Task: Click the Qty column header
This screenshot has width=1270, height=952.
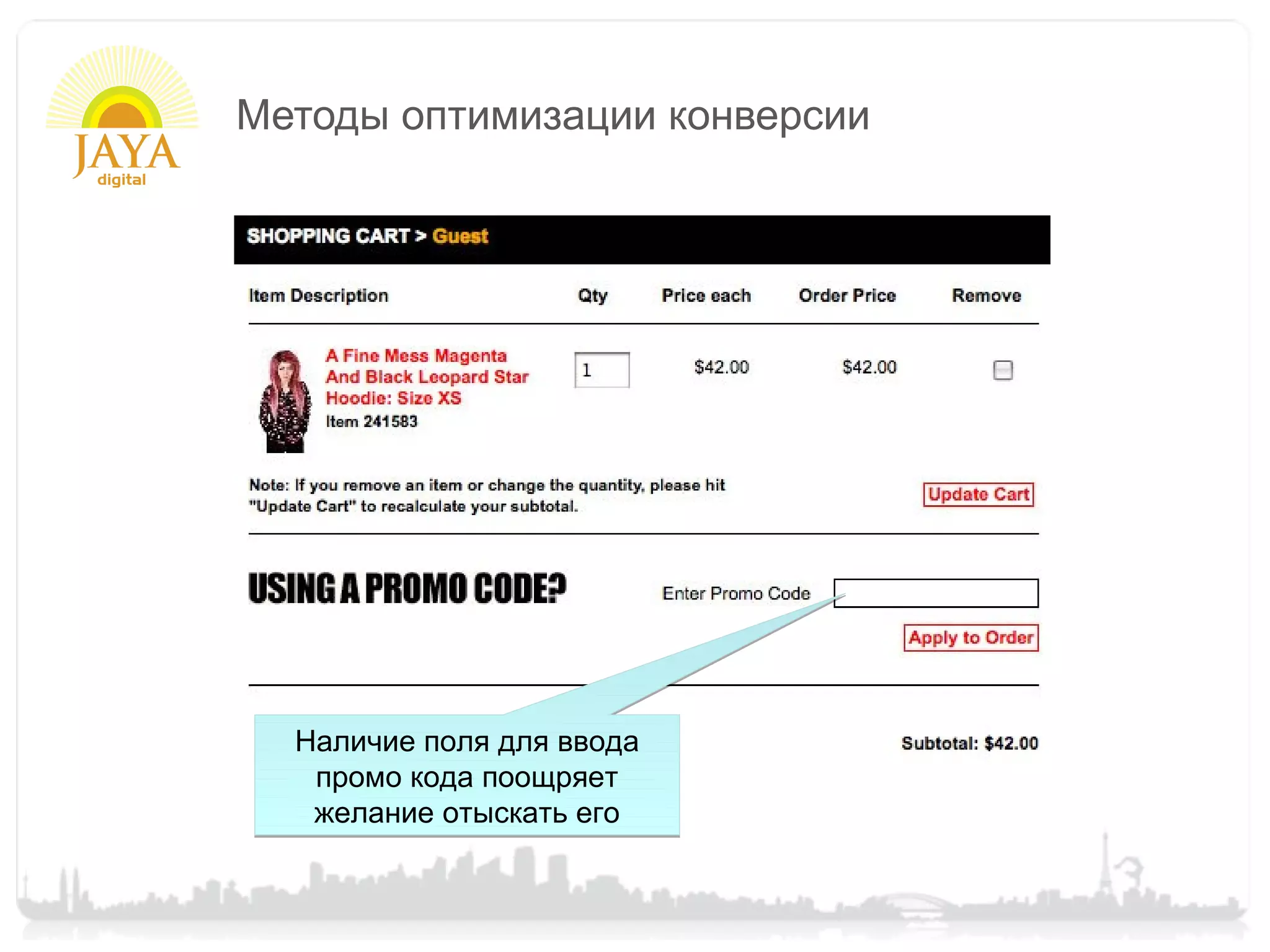Action: click(x=593, y=296)
